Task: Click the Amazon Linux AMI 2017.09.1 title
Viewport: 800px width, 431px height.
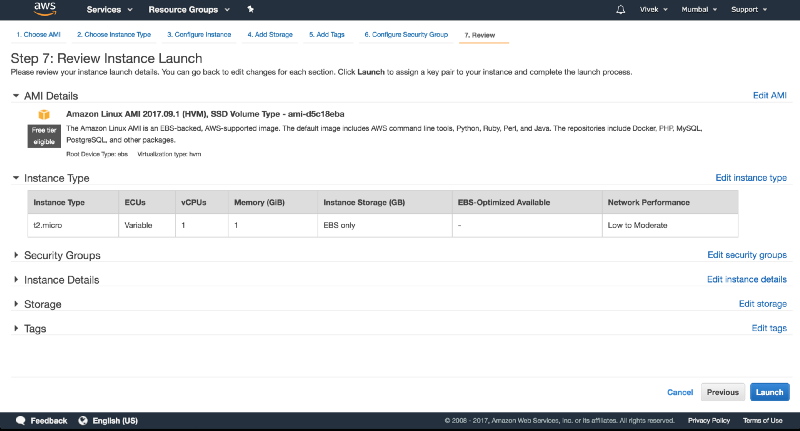Action: coord(205,114)
